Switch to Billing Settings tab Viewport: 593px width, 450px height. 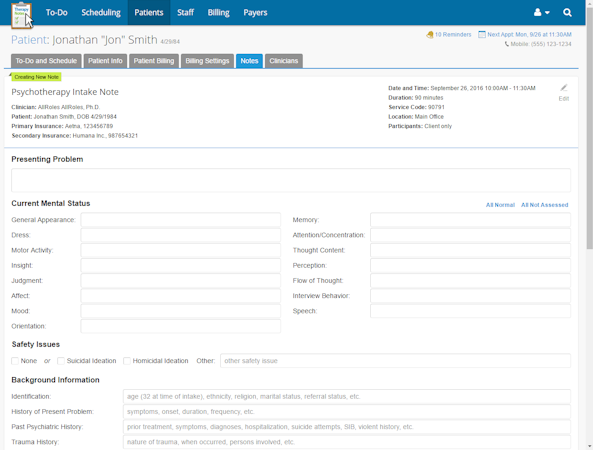coord(207,61)
